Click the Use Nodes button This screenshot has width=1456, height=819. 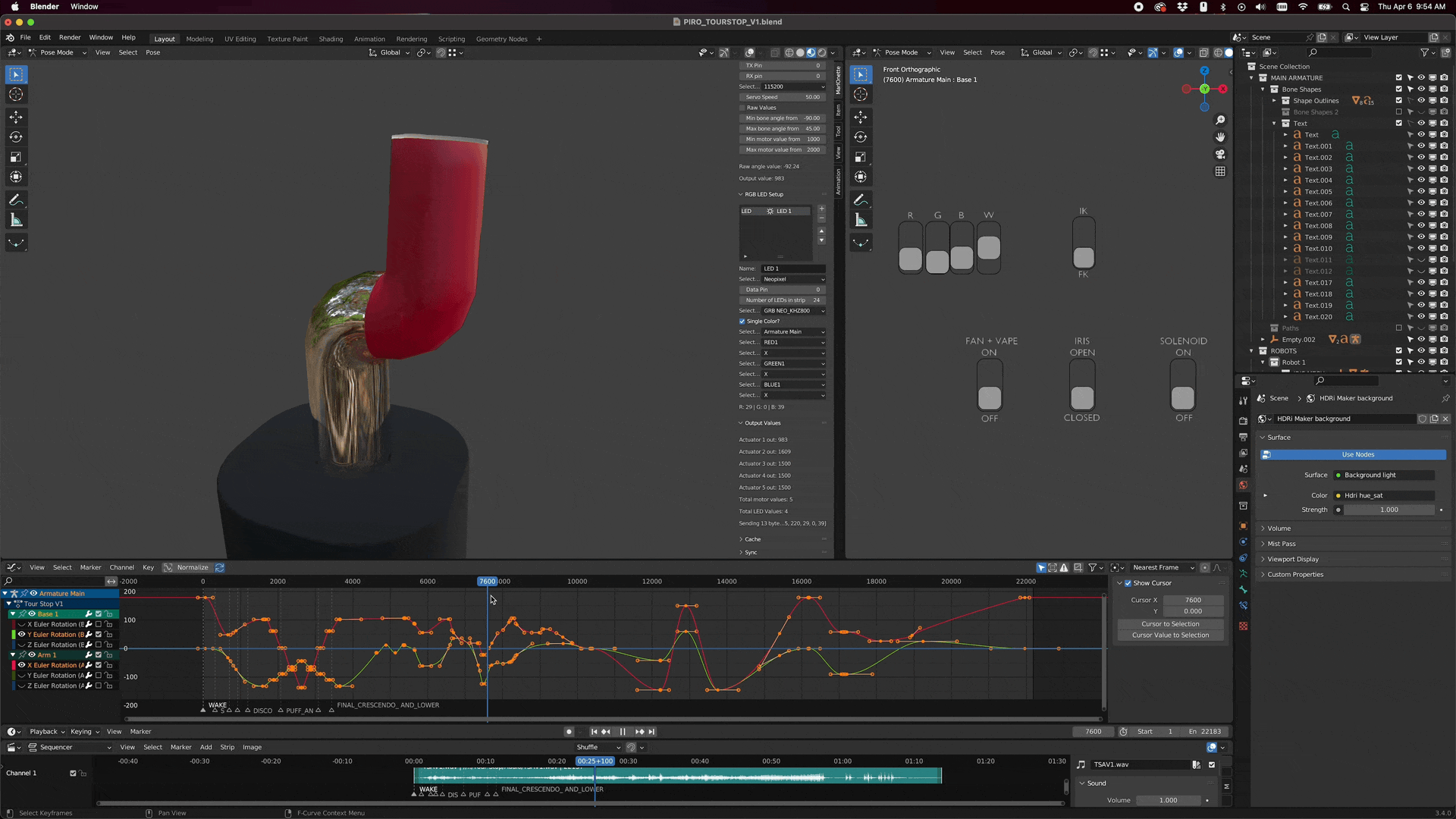[1357, 455]
